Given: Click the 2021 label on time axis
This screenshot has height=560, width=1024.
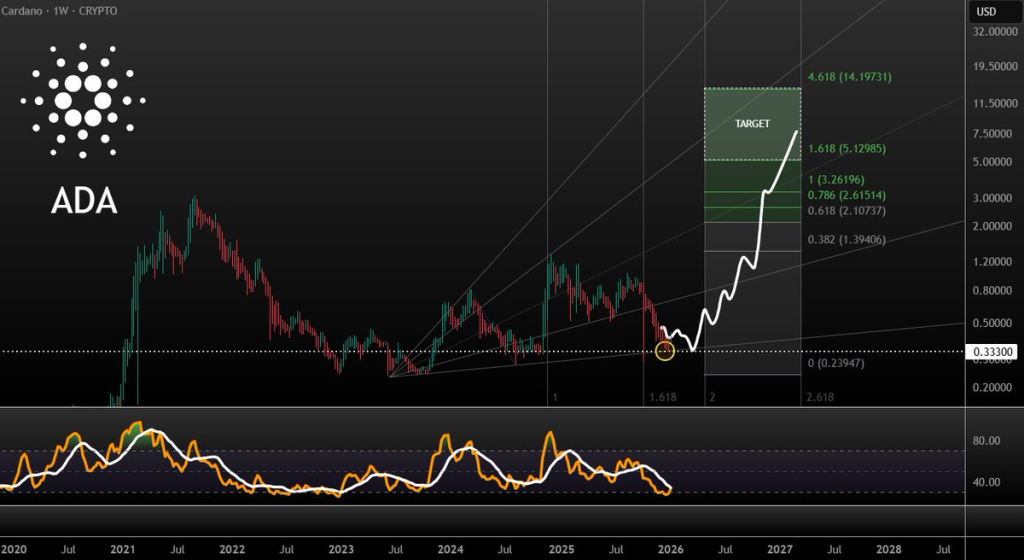Looking at the screenshot, I should 122,550.
